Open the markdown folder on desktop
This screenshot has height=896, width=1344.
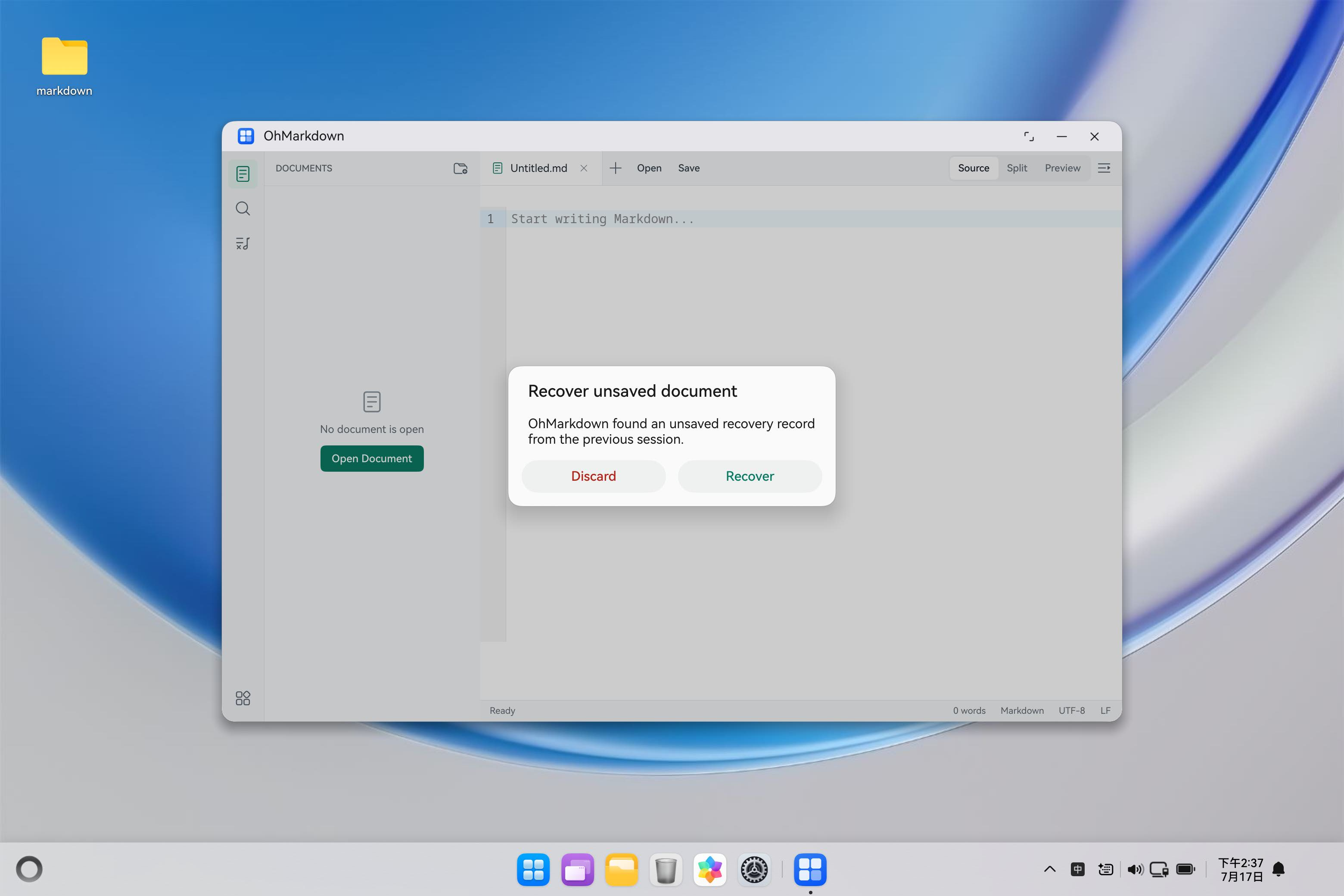point(65,66)
